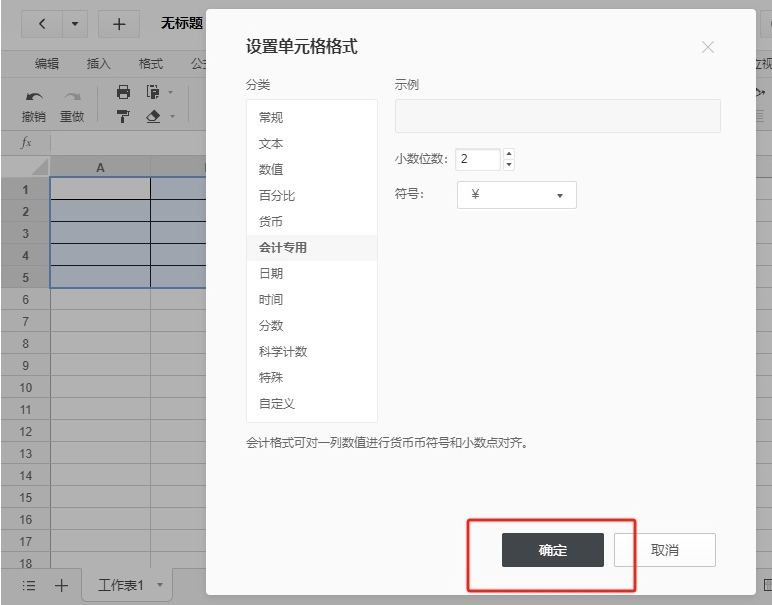Select 常规 in category list

click(x=271, y=117)
